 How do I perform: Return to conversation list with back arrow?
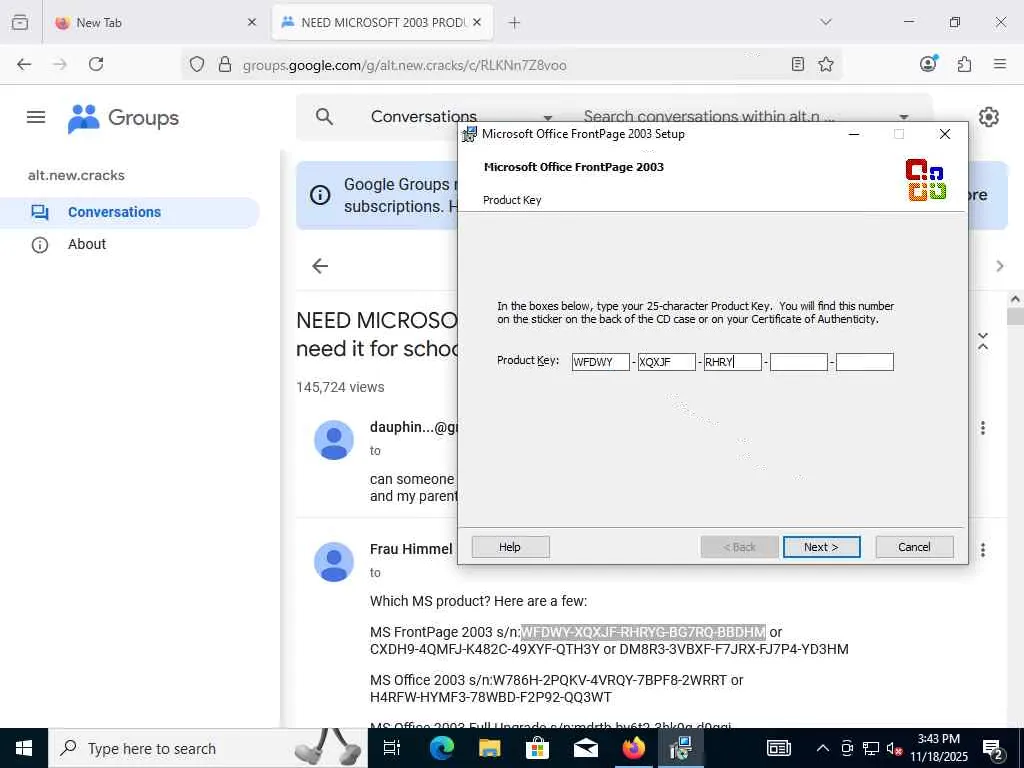coord(320,266)
